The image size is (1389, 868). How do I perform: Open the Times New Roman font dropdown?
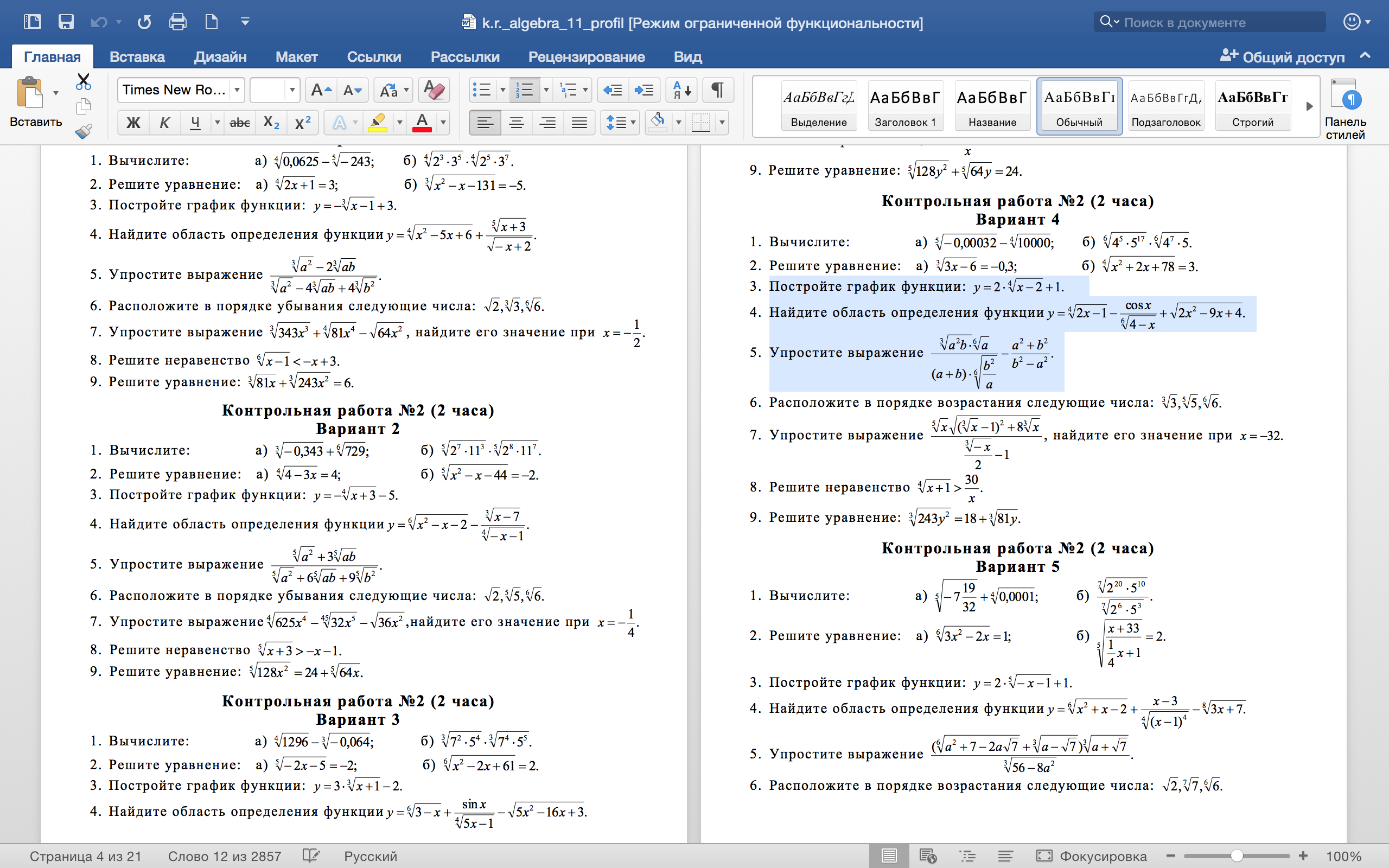pos(237,90)
